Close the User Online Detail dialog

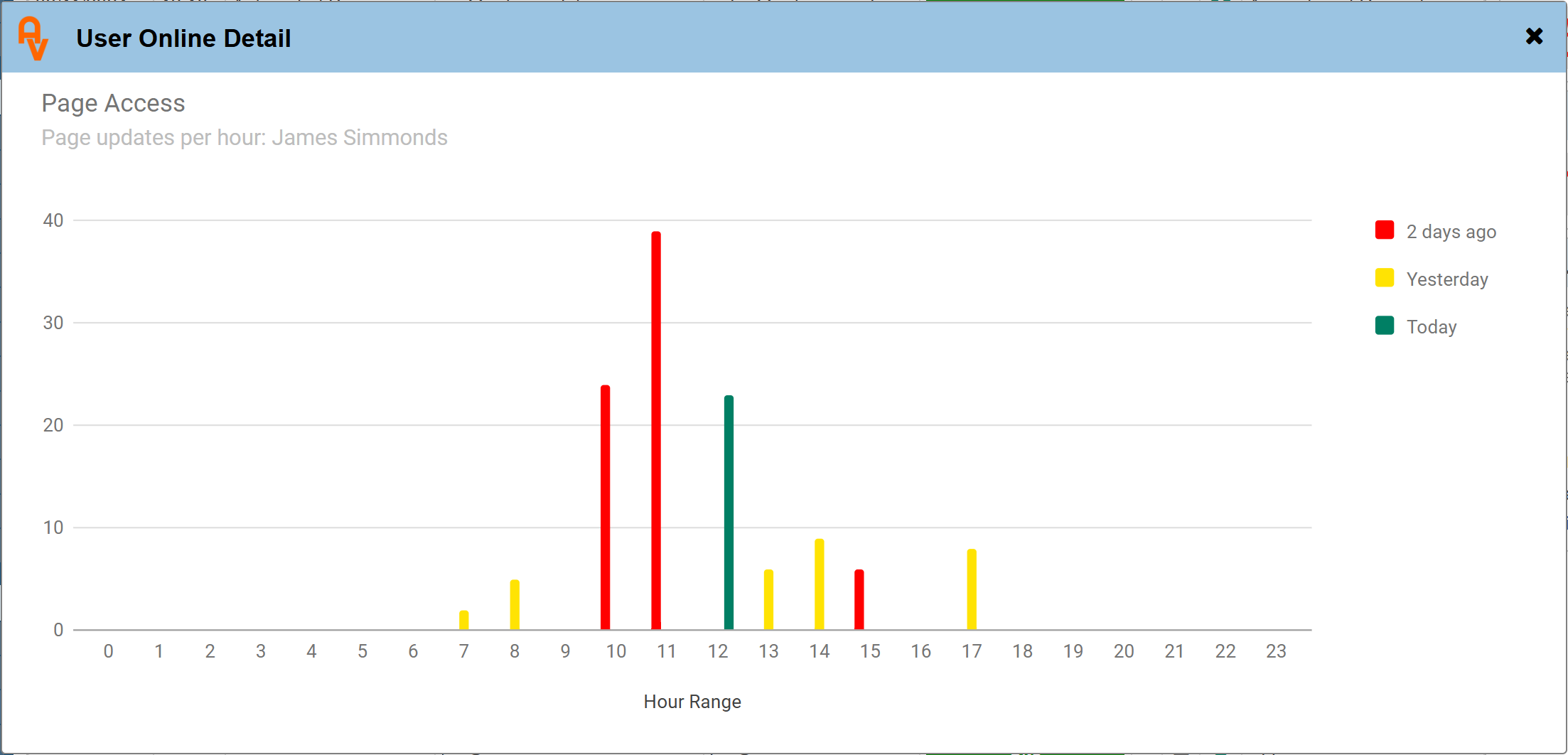1534,36
